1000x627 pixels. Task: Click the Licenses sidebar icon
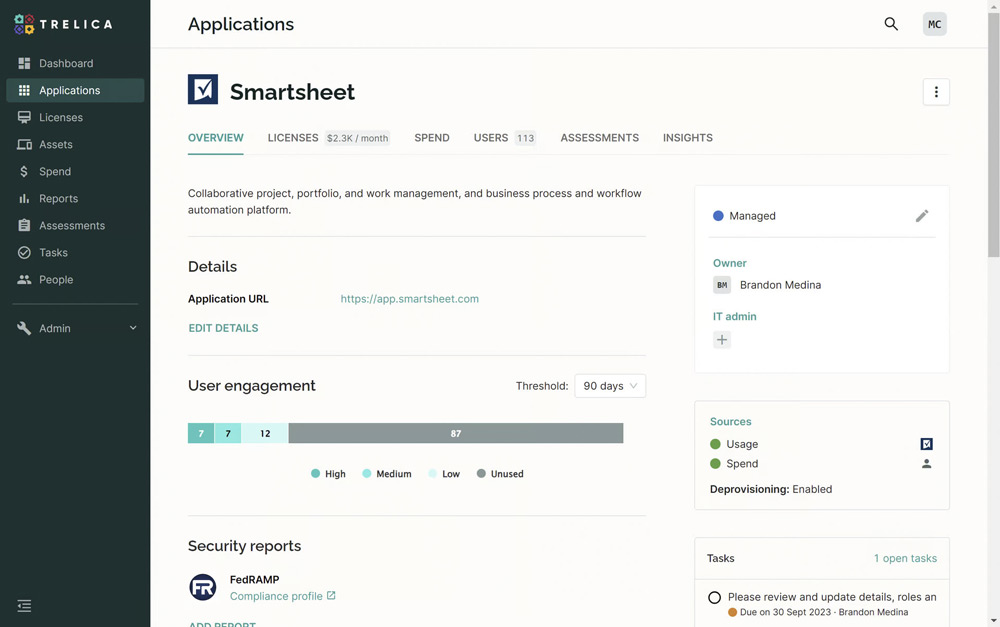[24, 117]
